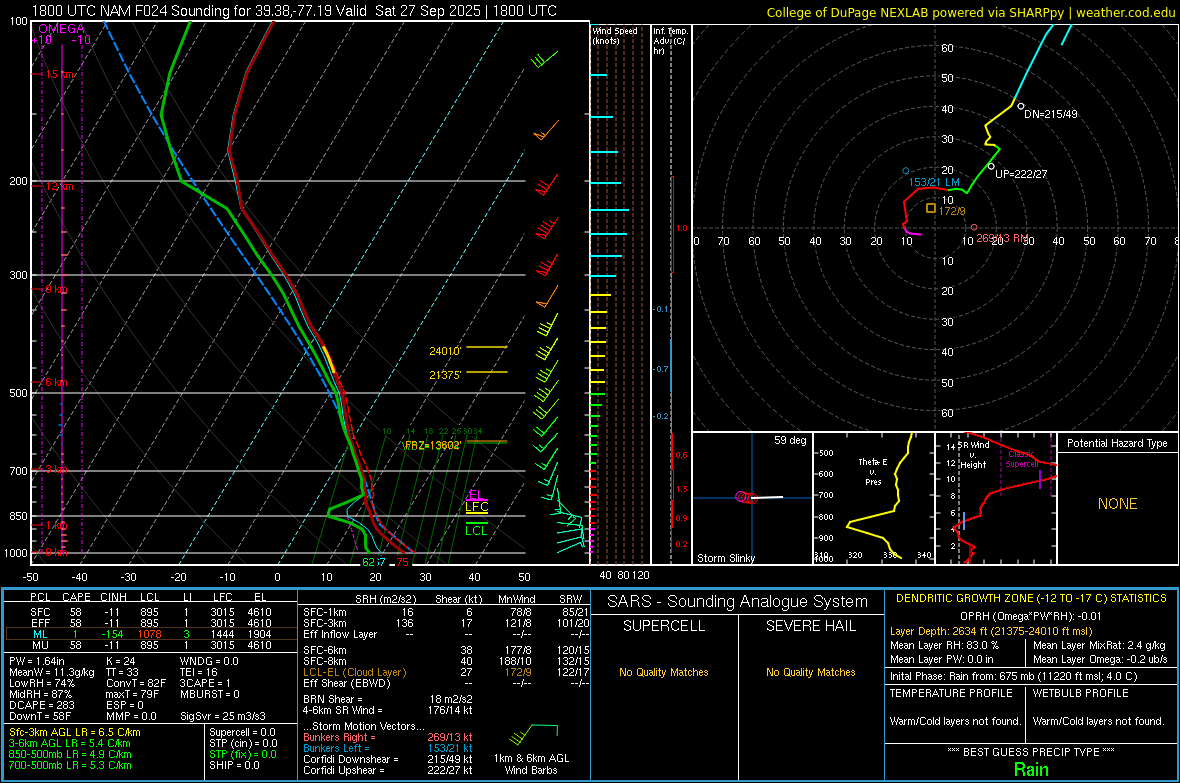
Task: Click the magenta EL label
Action: click(475, 494)
